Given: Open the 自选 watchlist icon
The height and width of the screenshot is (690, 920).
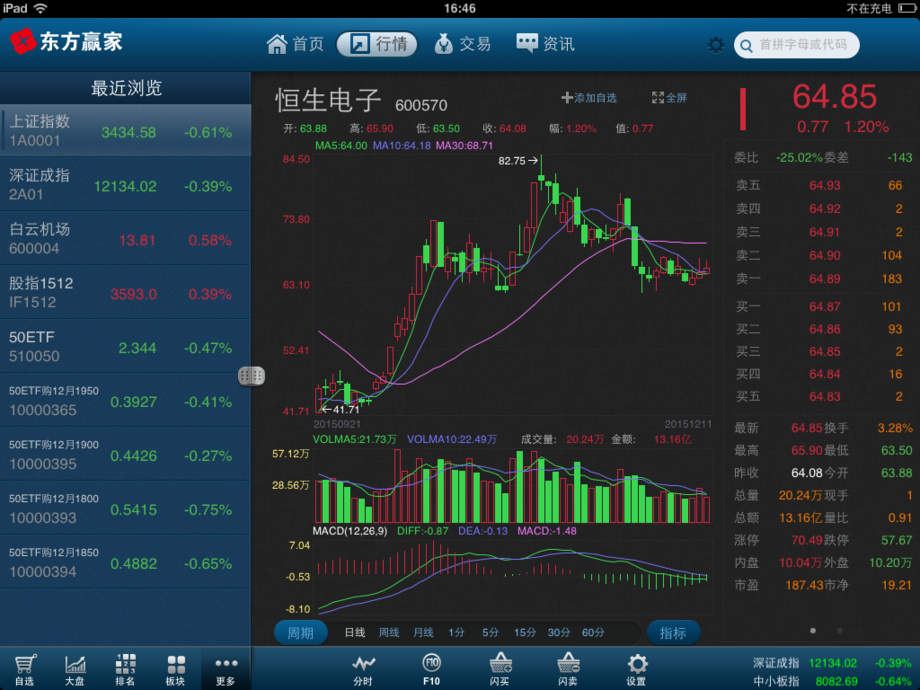Looking at the screenshot, I should point(25,667).
